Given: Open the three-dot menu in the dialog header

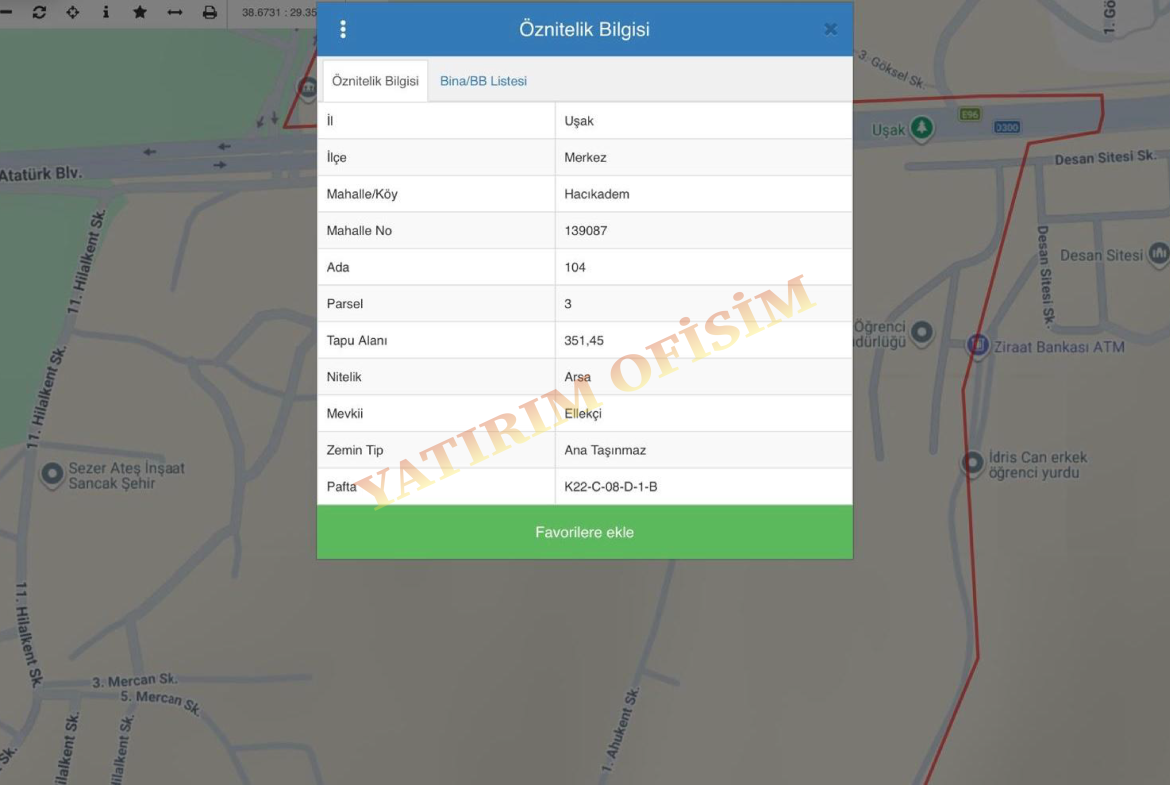Looking at the screenshot, I should pyautogui.click(x=343, y=29).
